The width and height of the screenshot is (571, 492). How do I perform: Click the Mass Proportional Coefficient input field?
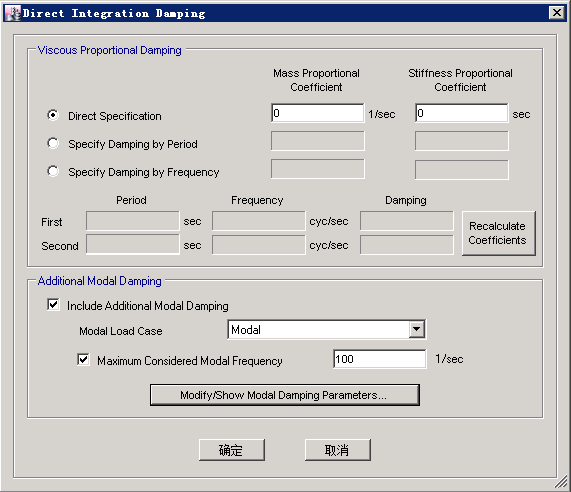(x=318, y=113)
